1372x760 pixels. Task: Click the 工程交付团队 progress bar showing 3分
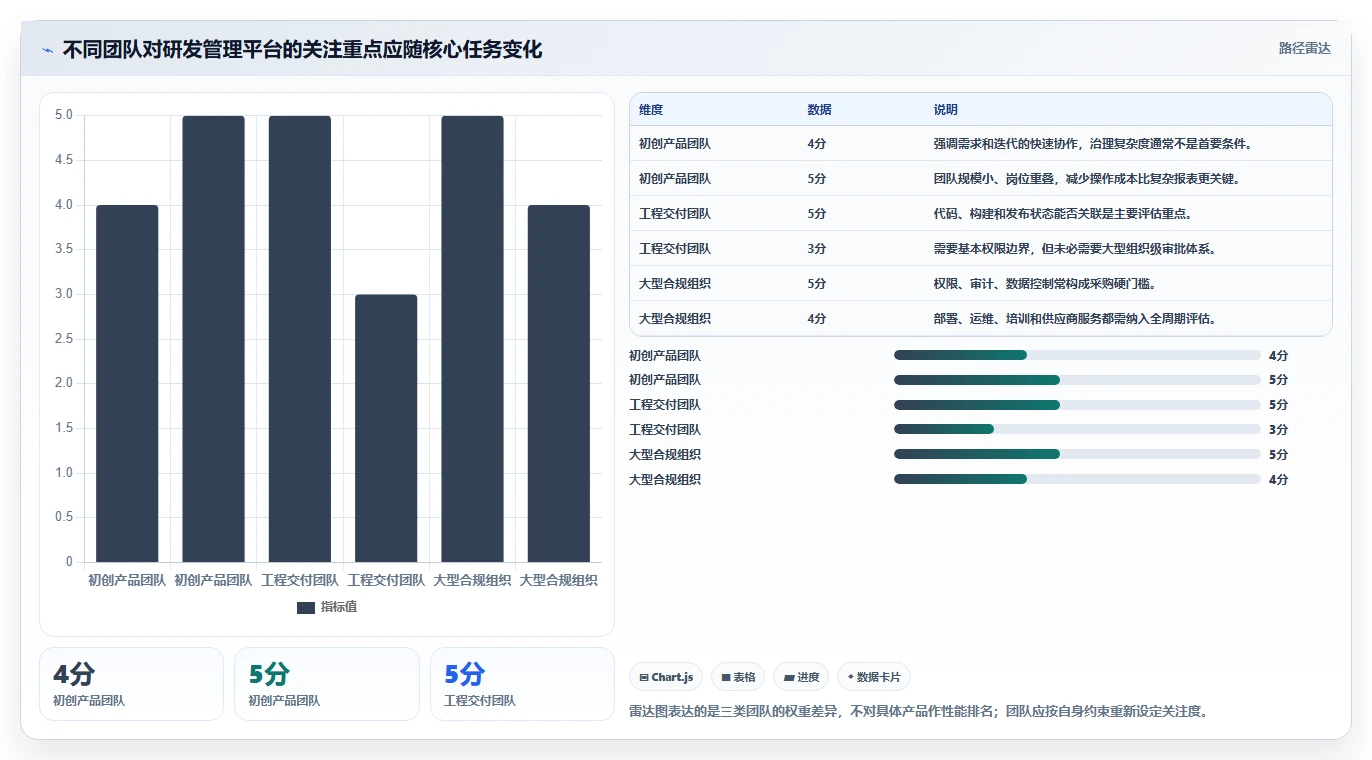coord(1077,430)
